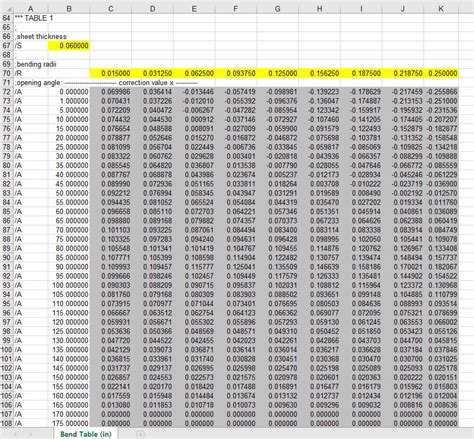Click correction value -0.098981
Image resolution: width=474 pixels, height=439 pixels.
coord(278,92)
